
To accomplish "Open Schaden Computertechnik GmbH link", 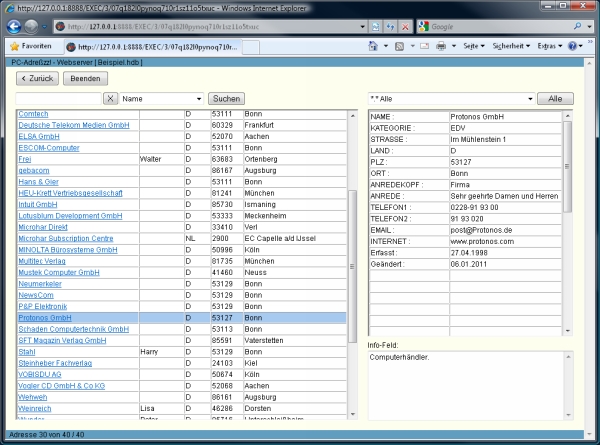I will coord(74,329).
